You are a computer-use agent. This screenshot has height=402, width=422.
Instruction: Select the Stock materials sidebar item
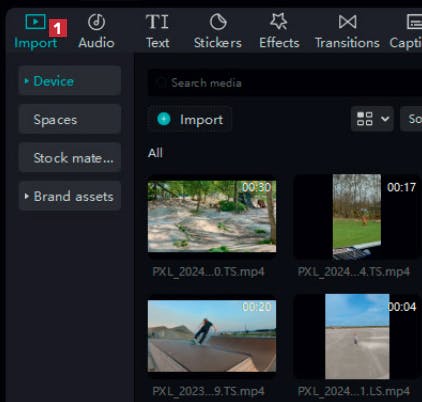tap(70, 158)
